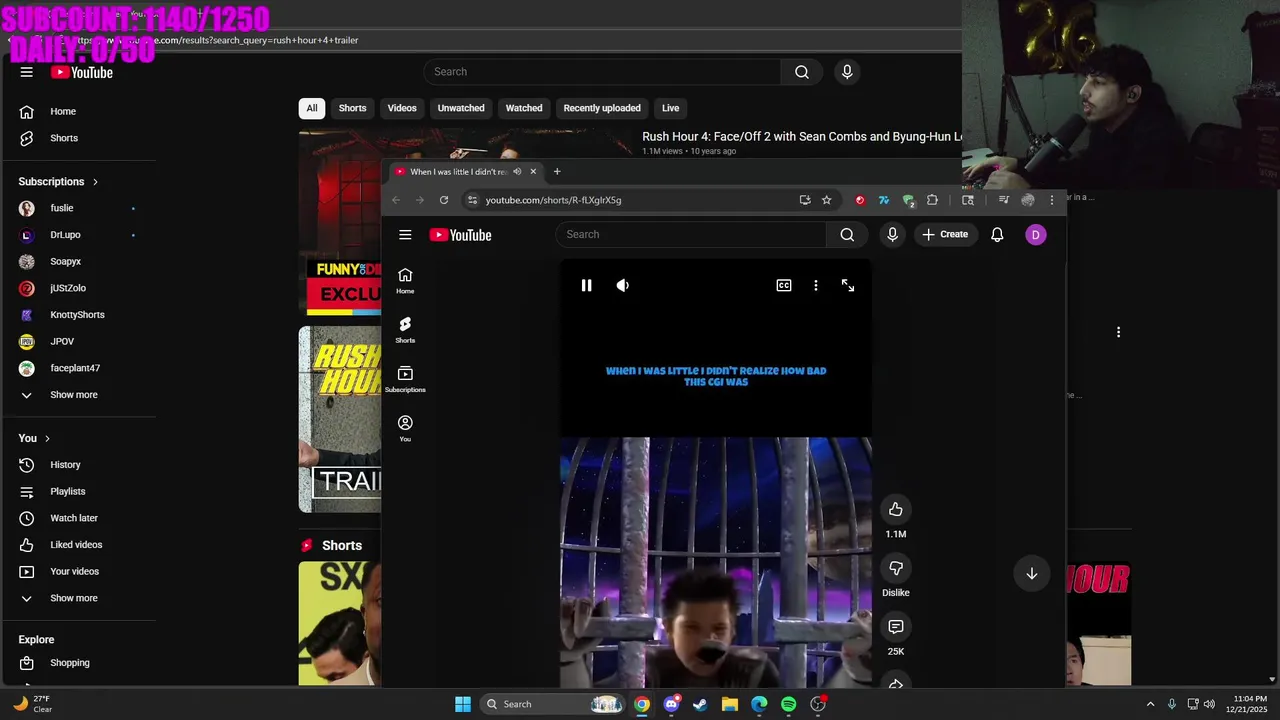This screenshot has width=1280, height=720.
Task: Like the Short with 1.1M likes
Action: [896, 510]
